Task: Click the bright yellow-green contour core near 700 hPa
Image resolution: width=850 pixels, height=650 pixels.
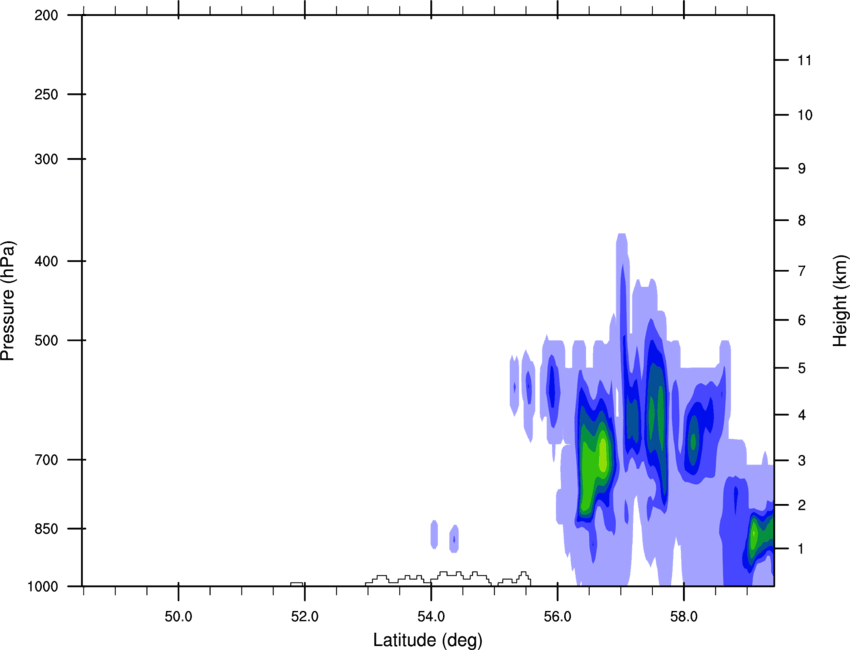Action: 602,455
